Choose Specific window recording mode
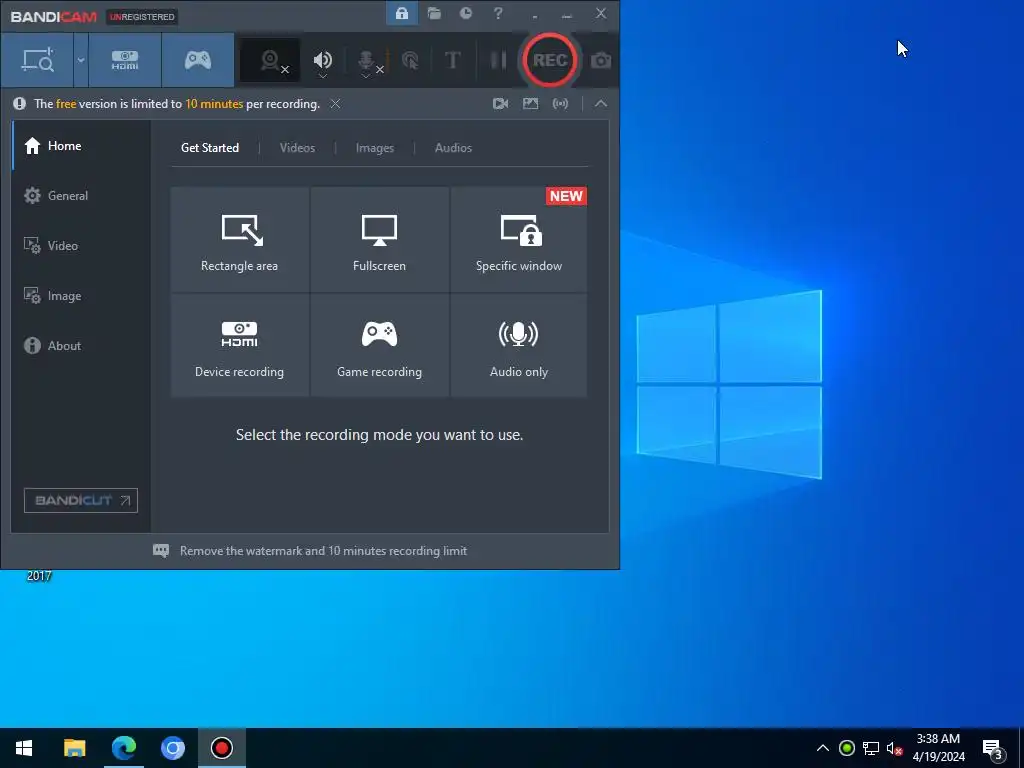The width and height of the screenshot is (1024, 768). tap(519, 240)
